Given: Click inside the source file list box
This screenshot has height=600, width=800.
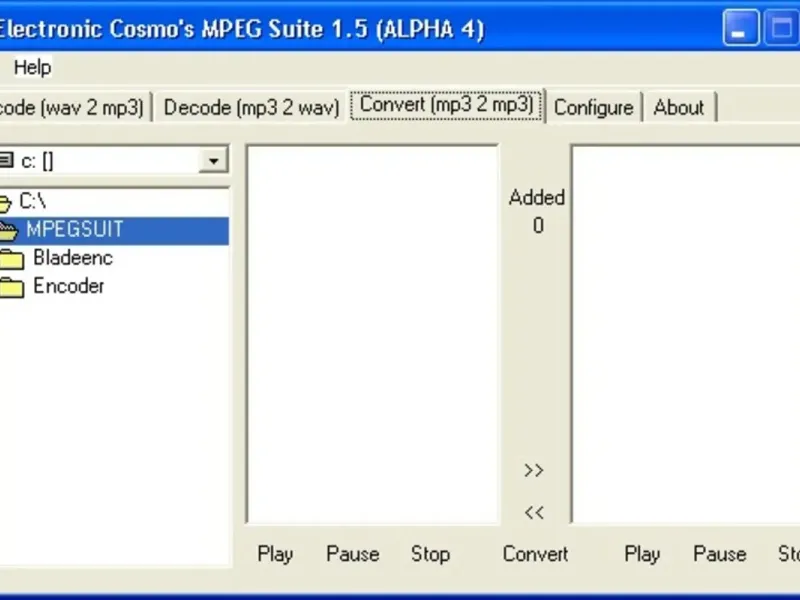Looking at the screenshot, I should (x=372, y=335).
